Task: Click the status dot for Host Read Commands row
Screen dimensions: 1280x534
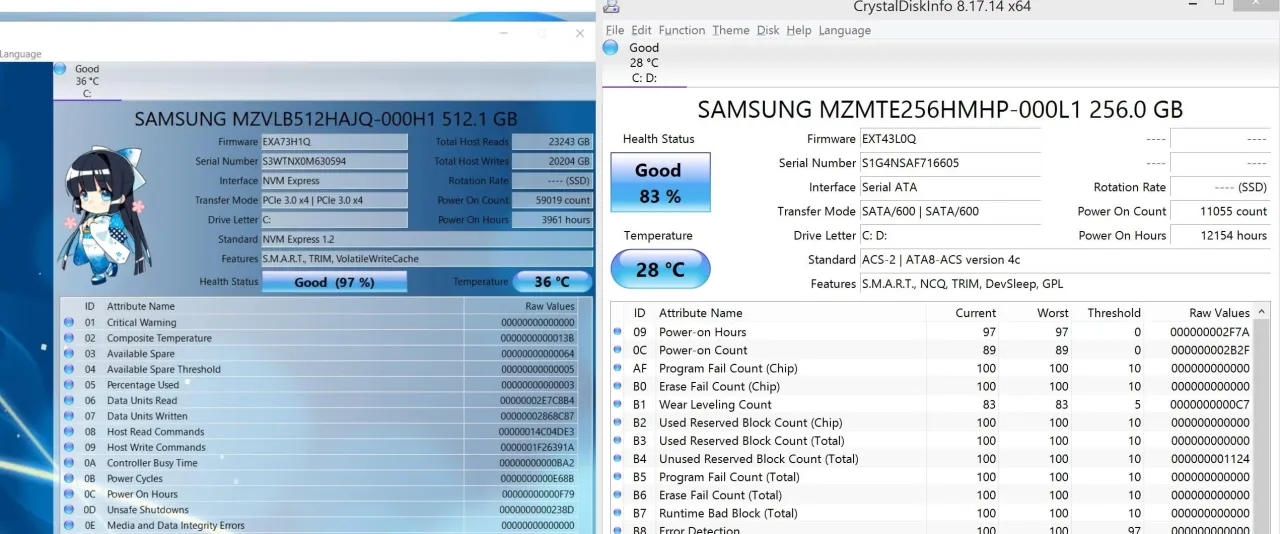Action: tap(69, 431)
